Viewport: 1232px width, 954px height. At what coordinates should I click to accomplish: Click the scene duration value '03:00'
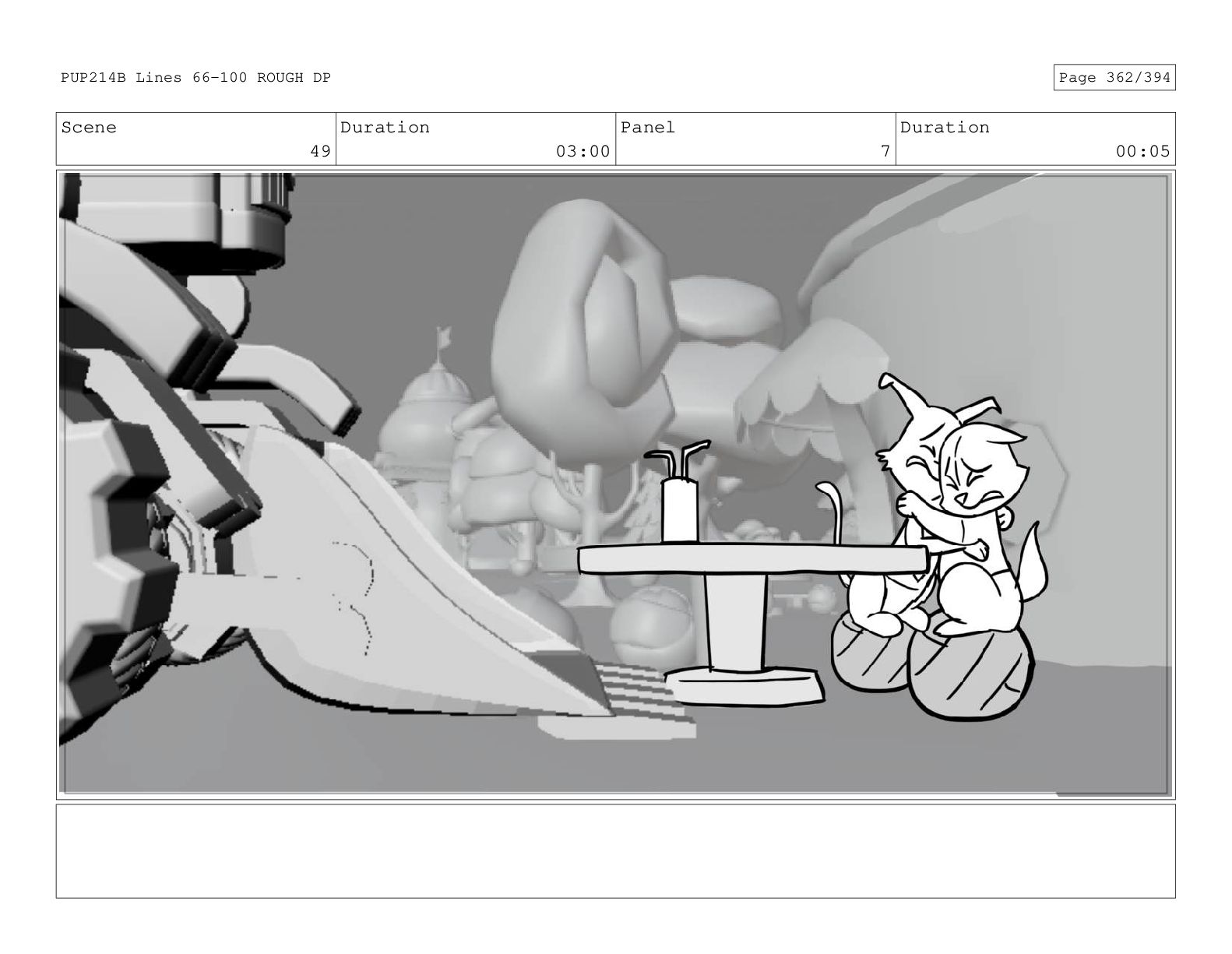coord(583,151)
